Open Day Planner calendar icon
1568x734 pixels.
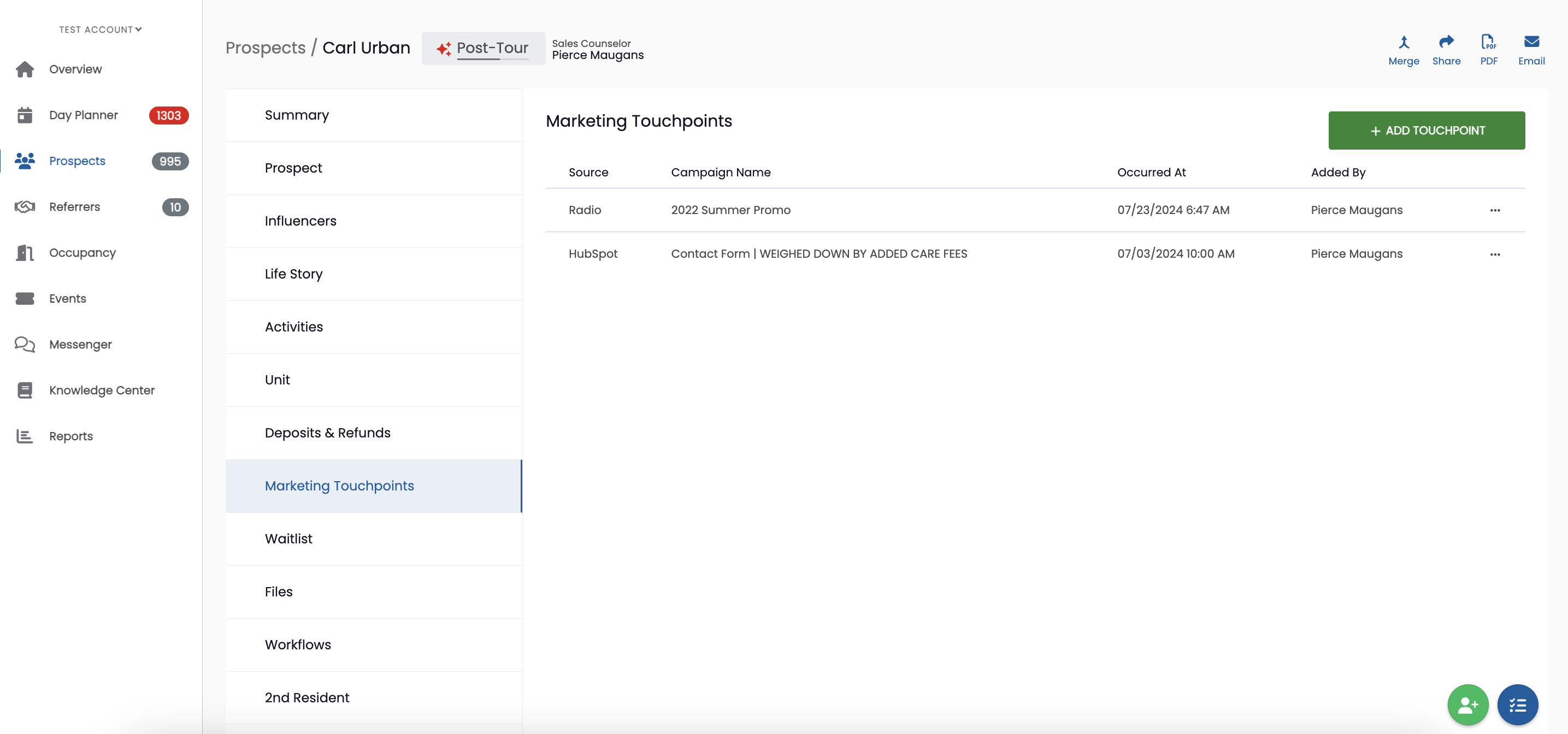pyautogui.click(x=25, y=115)
